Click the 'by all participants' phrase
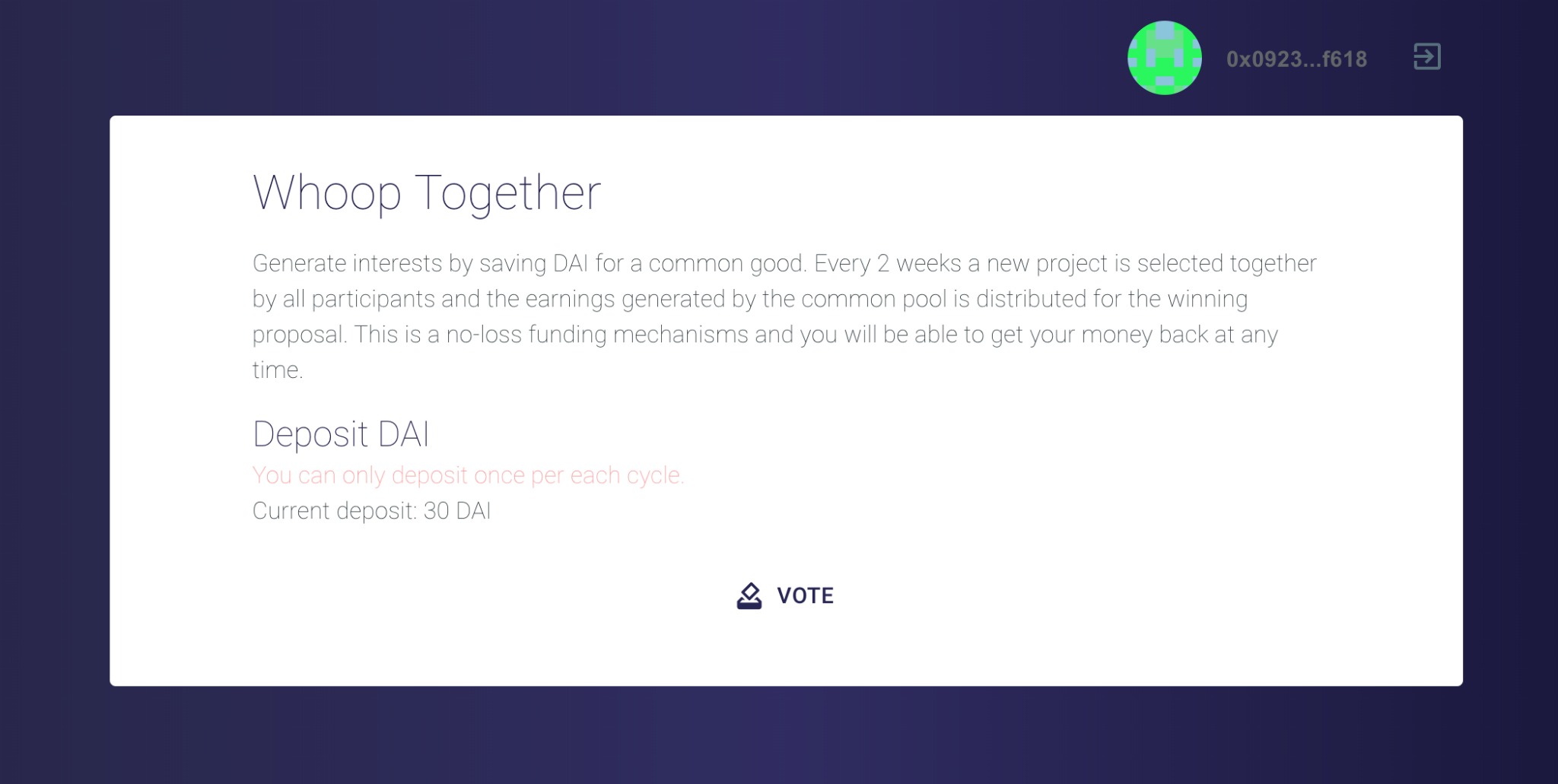The image size is (1558, 784). click(x=343, y=299)
